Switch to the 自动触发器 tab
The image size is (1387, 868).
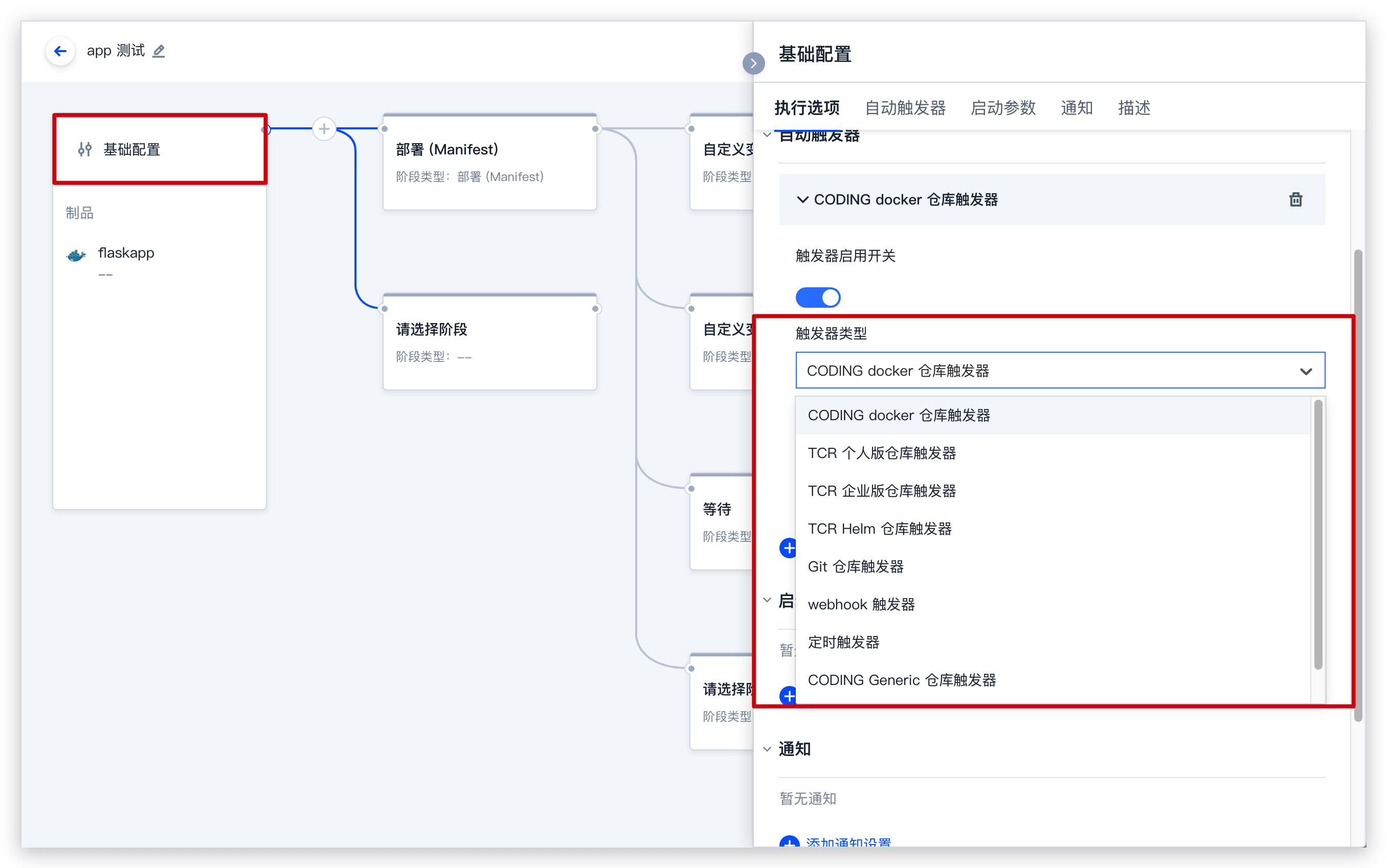pos(905,108)
